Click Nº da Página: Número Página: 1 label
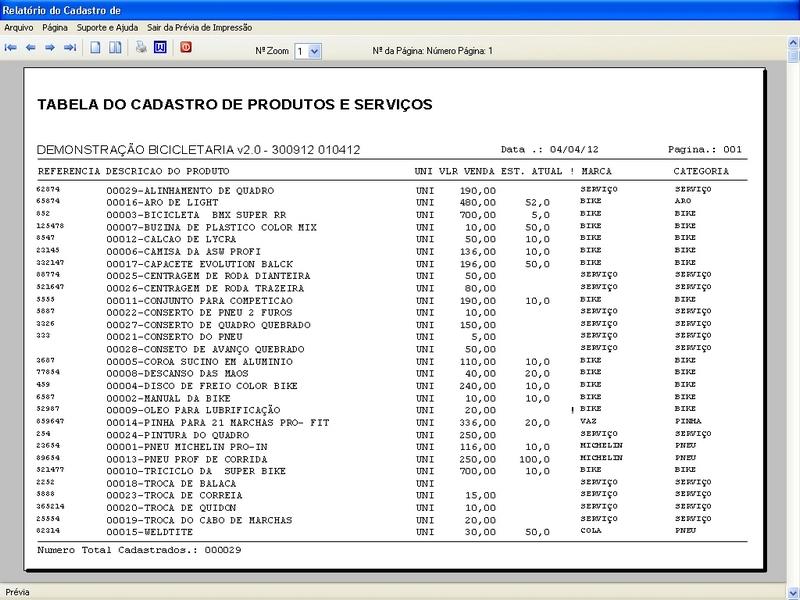Screen dimensions: 800x600 point(433,51)
